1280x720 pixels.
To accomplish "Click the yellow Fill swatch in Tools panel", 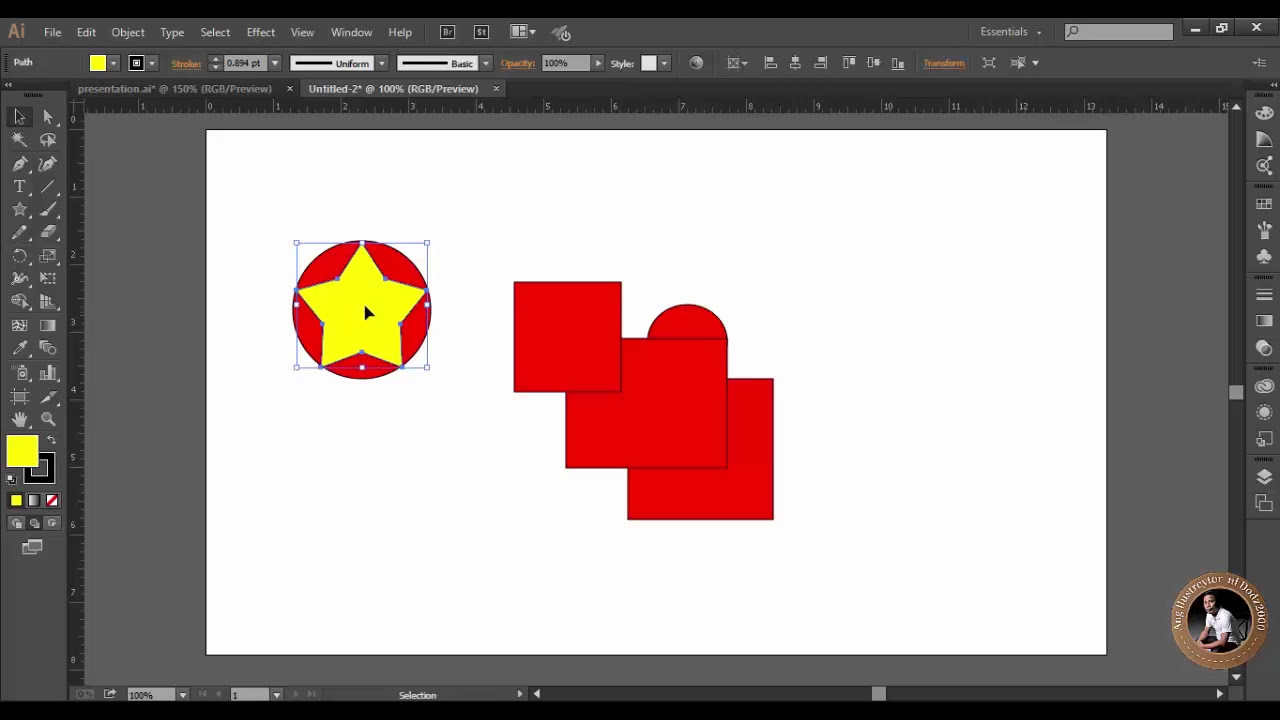I will pos(22,452).
